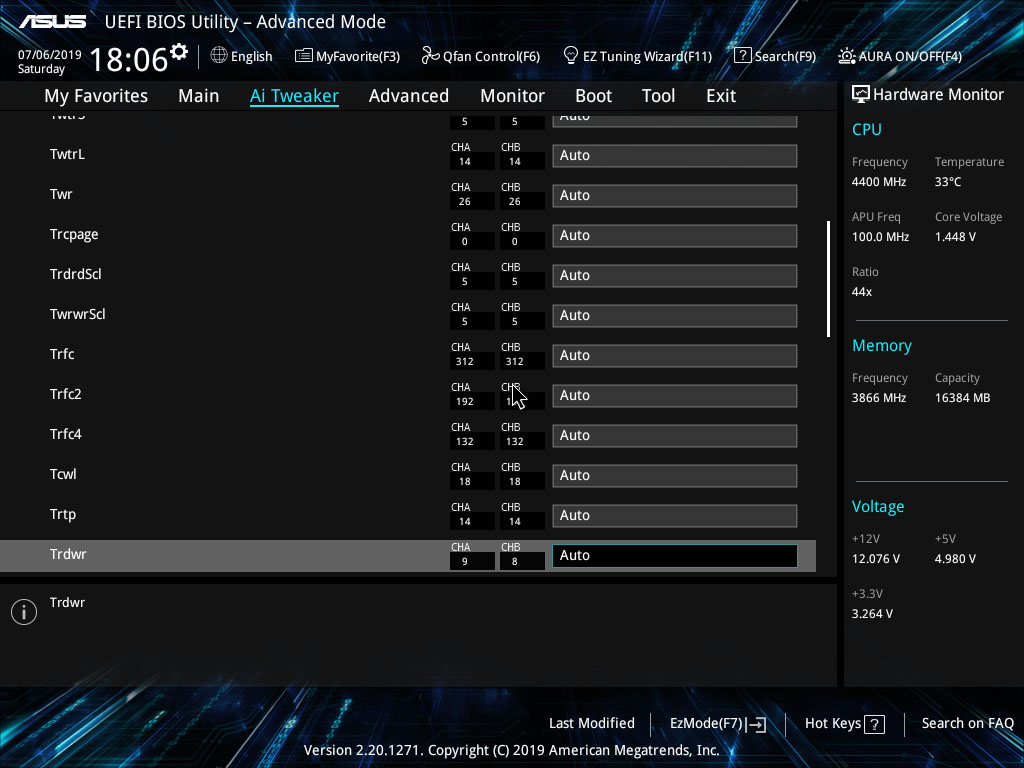Click the TwrwrScl Auto value field
Image resolution: width=1024 pixels, height=768 pixels.
[675, 315]
